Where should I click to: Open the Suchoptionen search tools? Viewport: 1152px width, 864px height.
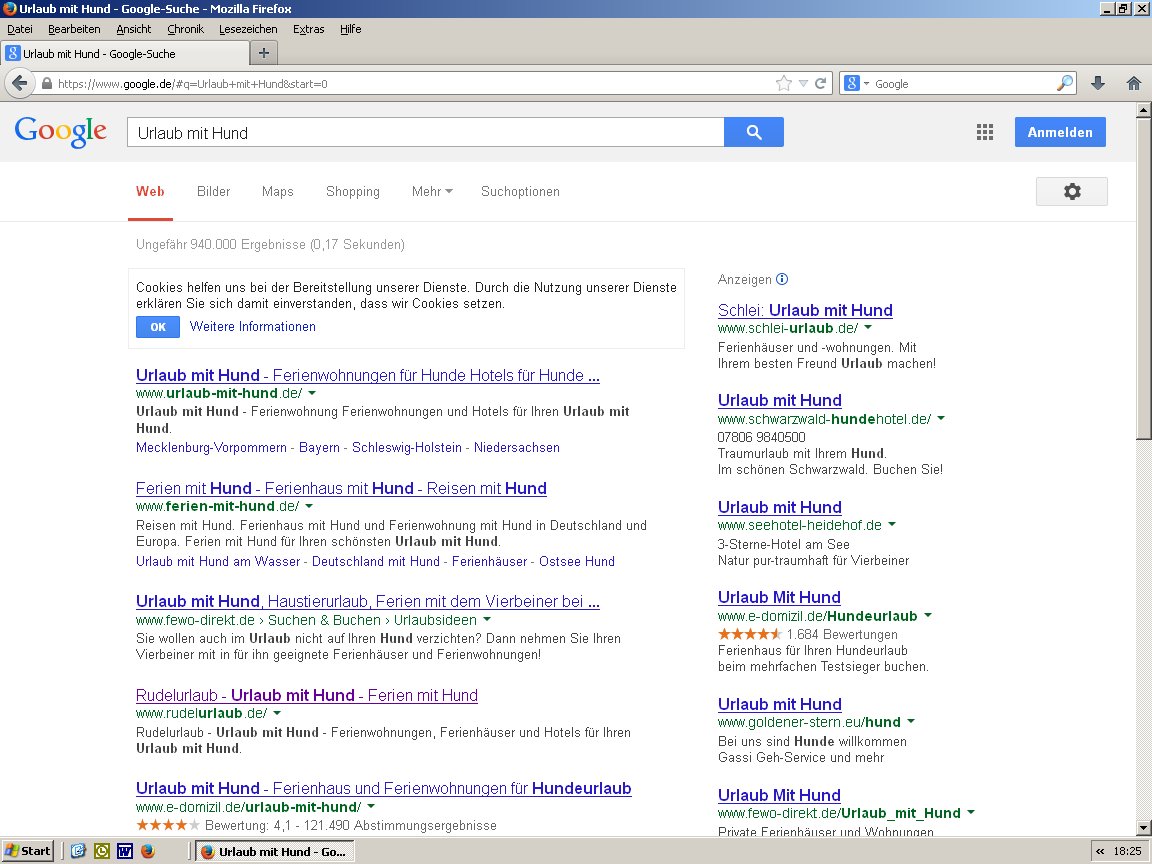coord(520,192)
